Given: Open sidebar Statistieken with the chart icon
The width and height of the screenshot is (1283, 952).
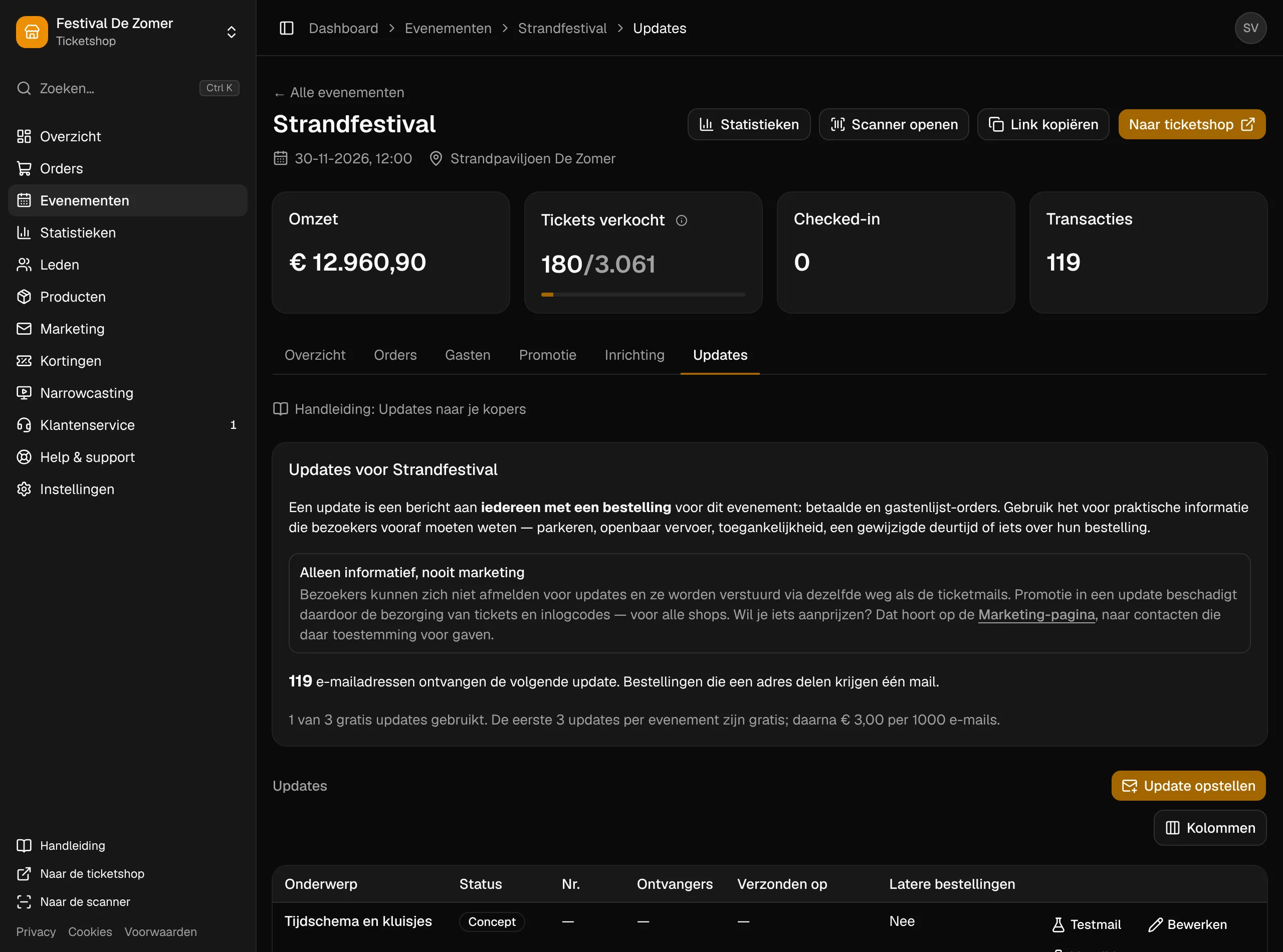Looking at the screenshot, I should (127, 233).
